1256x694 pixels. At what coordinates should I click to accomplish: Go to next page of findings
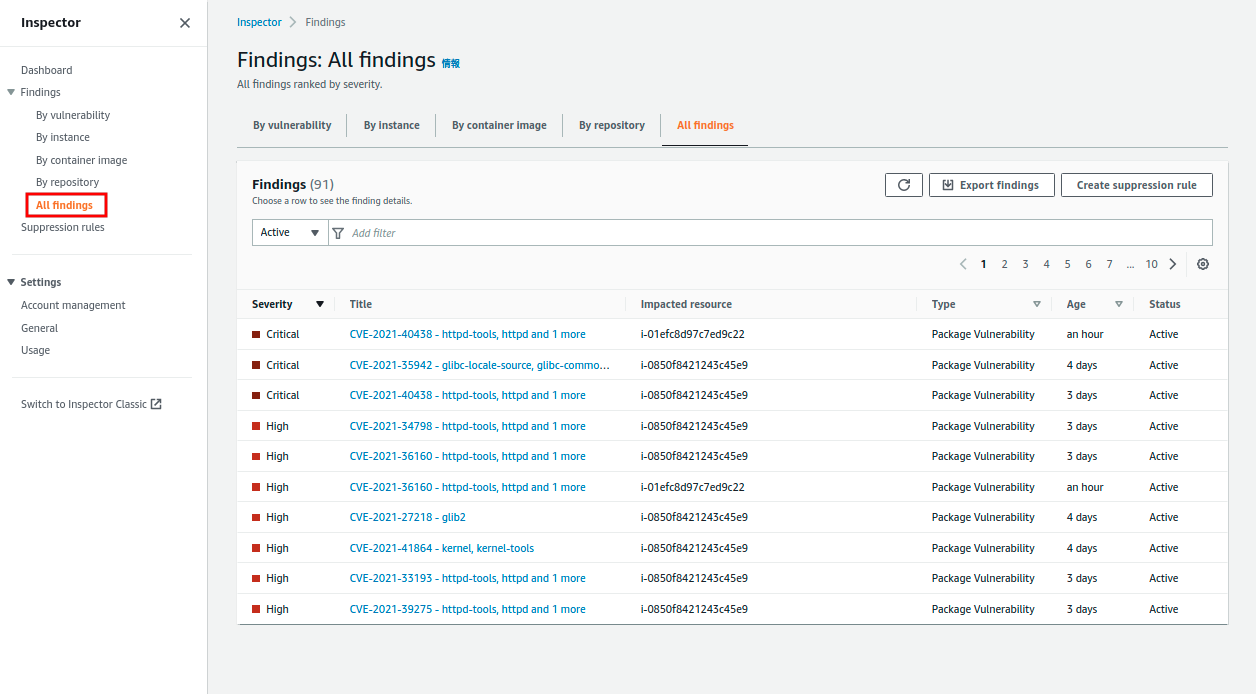pos(1173,264)
